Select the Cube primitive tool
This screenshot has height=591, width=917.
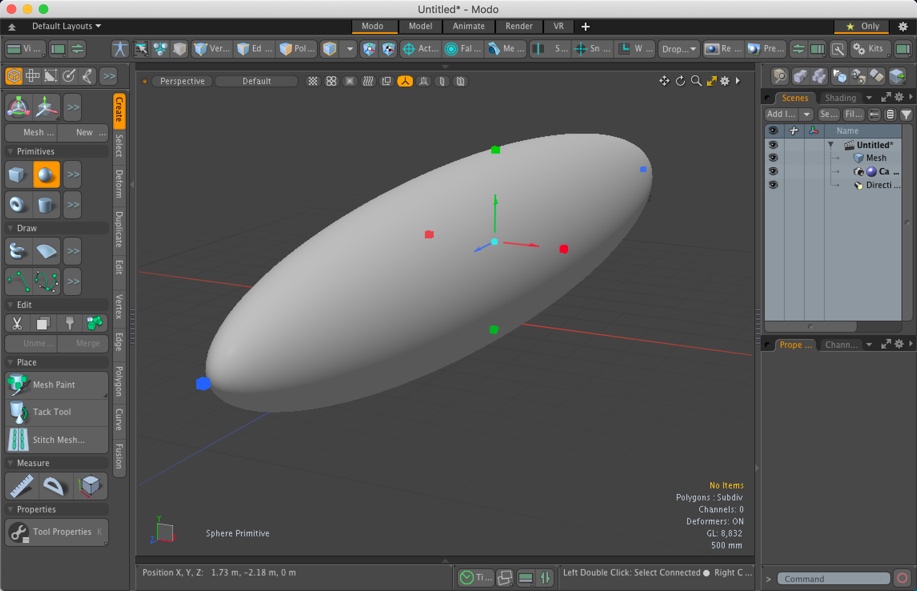click(x=17, y=174)
